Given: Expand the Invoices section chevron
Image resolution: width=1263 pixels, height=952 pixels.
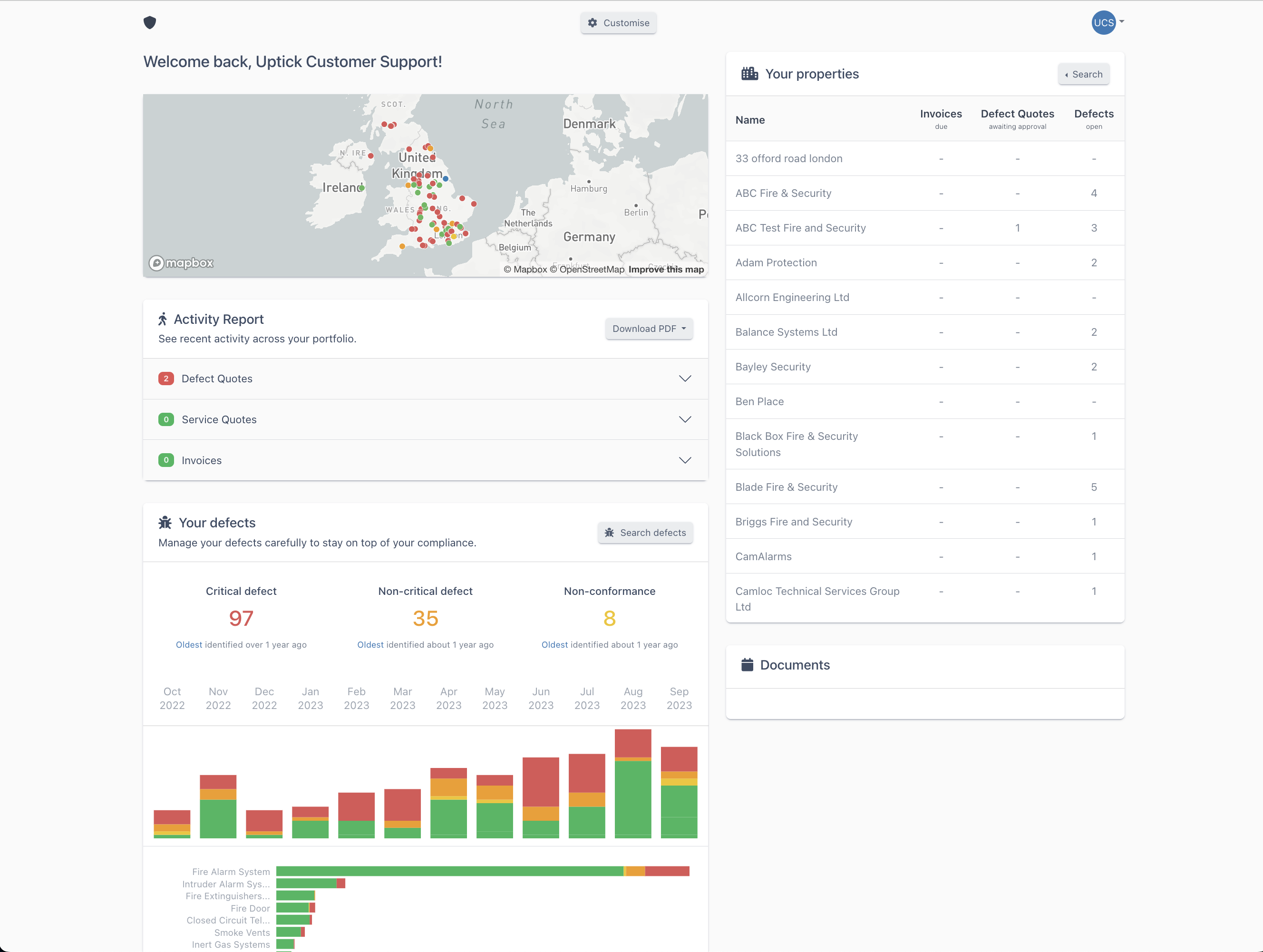Looking at the screenshot, I should click(x=685, y=460).
